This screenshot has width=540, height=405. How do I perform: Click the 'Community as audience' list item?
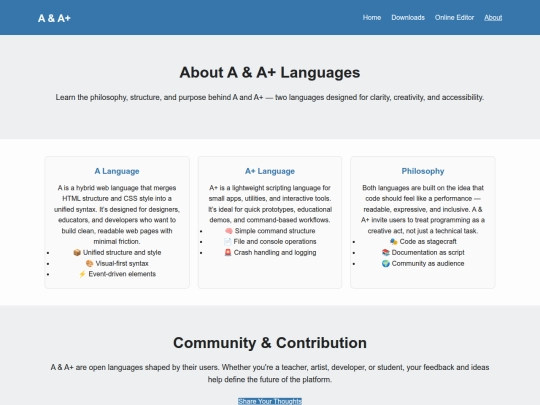(x=423, y=263)
